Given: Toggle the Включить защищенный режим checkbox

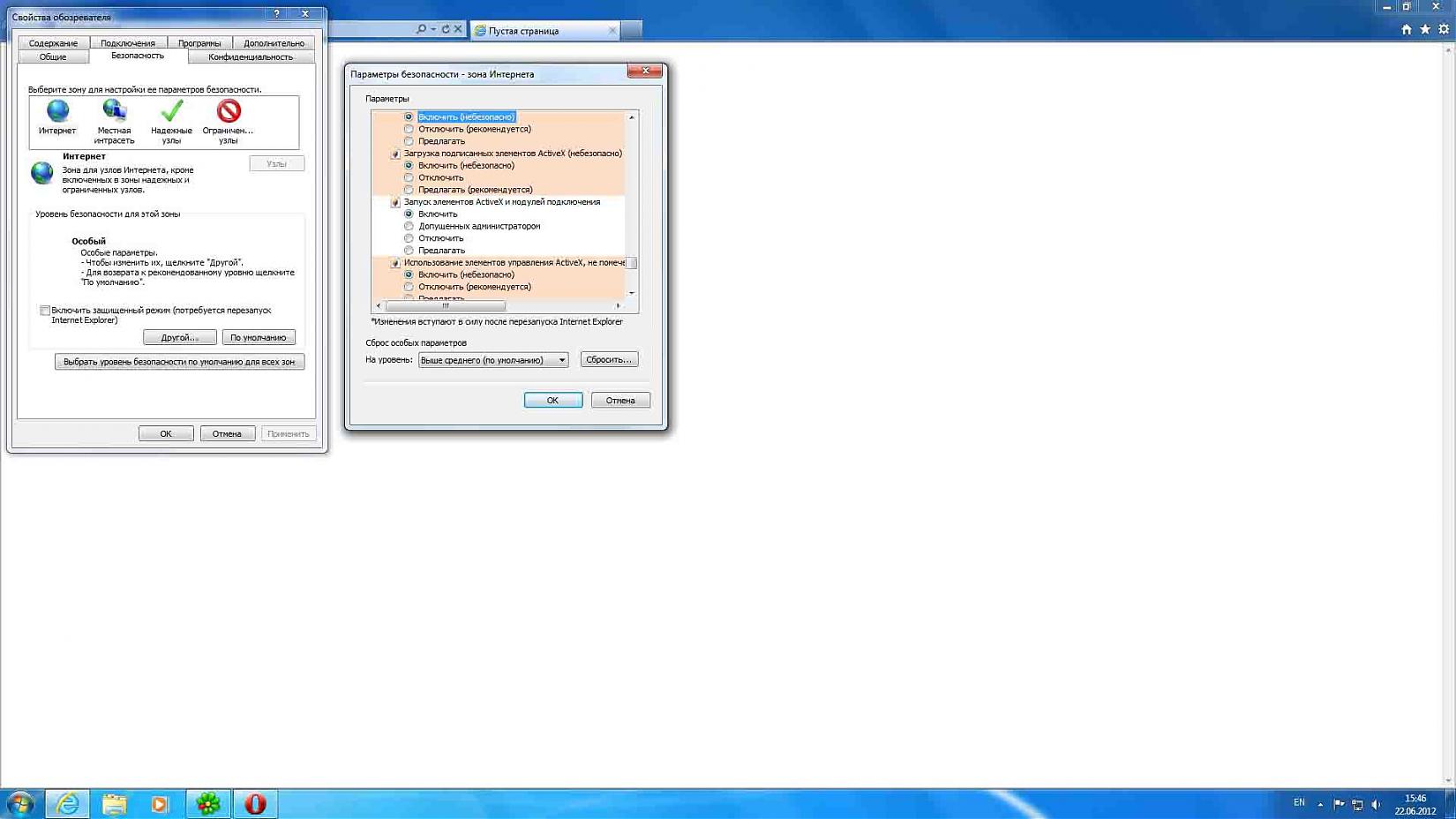Looking at the screenshot, I should tap(45, 311).
